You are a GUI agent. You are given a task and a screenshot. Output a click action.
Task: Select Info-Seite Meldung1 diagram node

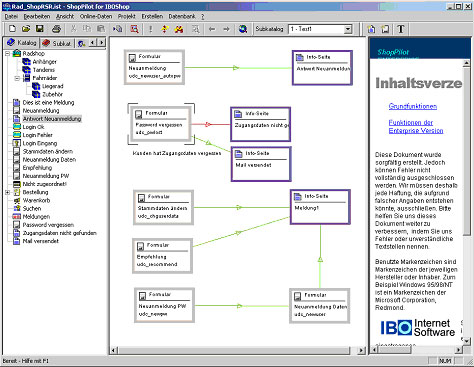320,207
